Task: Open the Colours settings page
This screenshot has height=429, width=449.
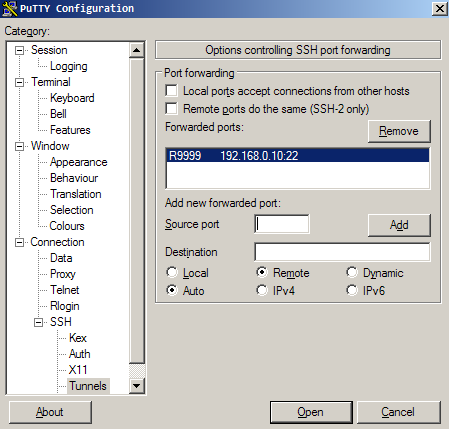Action: [x=67, y=226]
